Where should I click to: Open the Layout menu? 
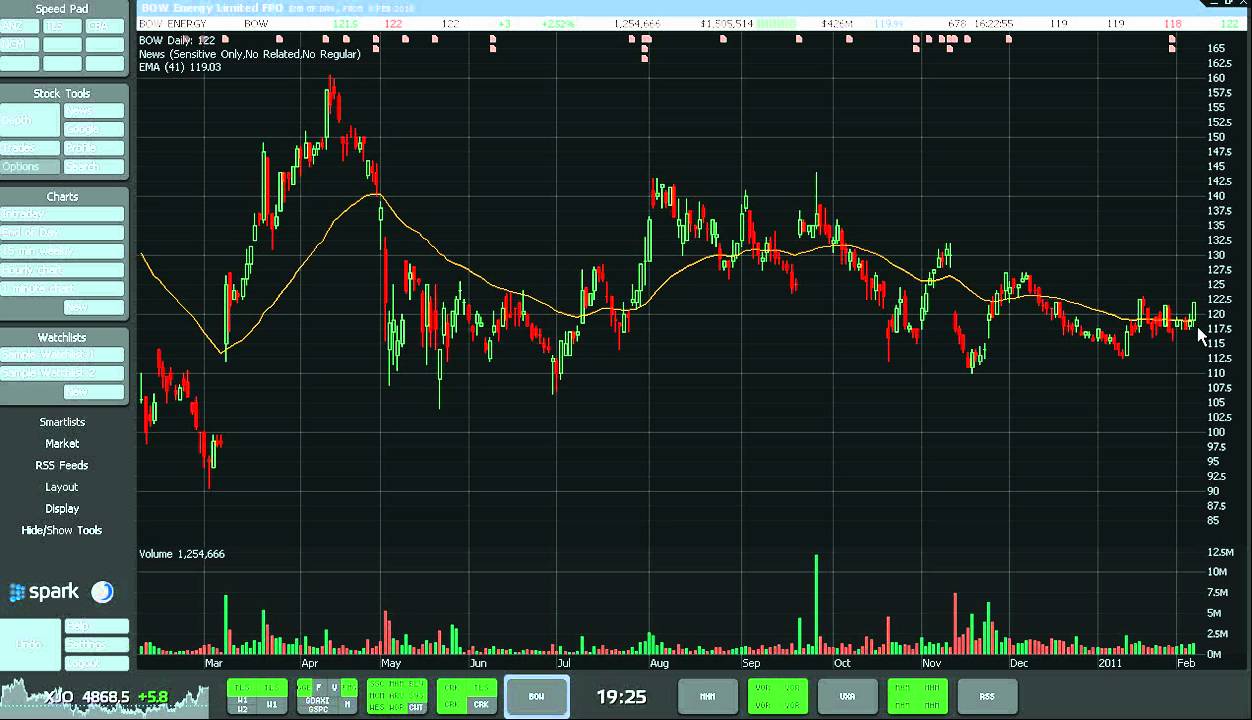click(x=62, y=487)
